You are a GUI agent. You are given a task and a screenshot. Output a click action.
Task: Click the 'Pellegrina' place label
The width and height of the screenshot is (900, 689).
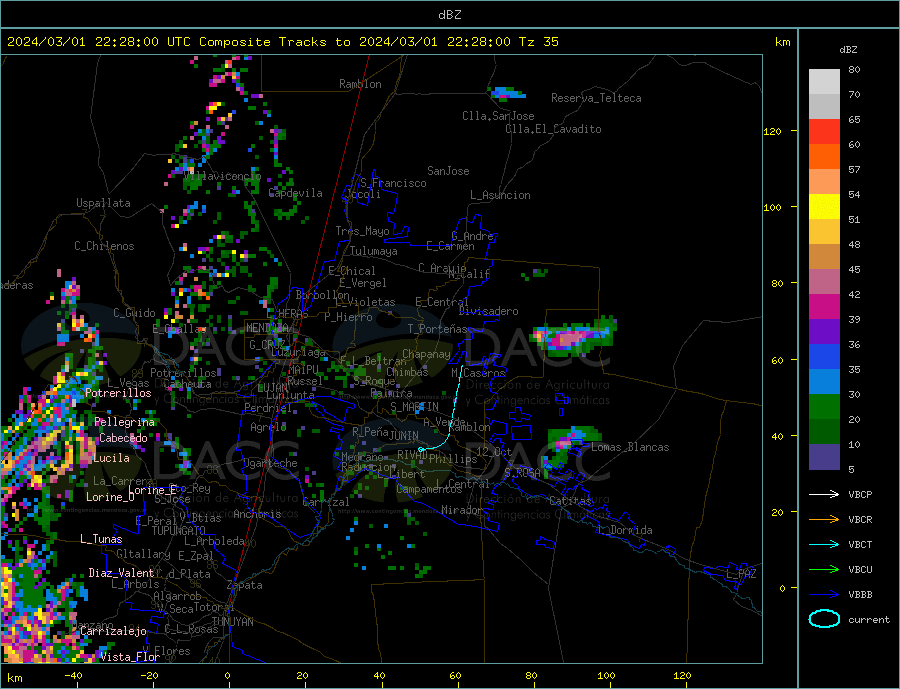coord(125,422)
